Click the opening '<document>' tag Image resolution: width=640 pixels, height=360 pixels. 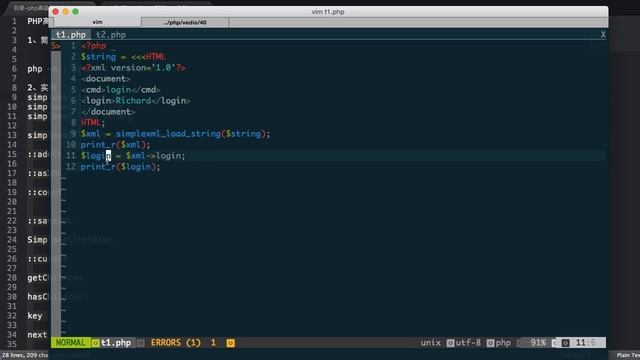(x=105, y=79)
